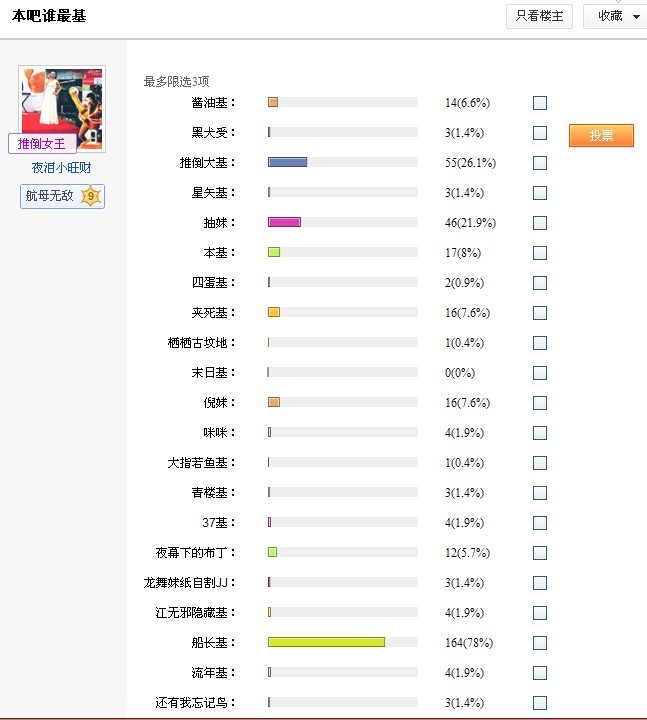Screen dimensions: 647x720
Task: Tick the checkbox for 推倒大基
Action: point(540,163)
